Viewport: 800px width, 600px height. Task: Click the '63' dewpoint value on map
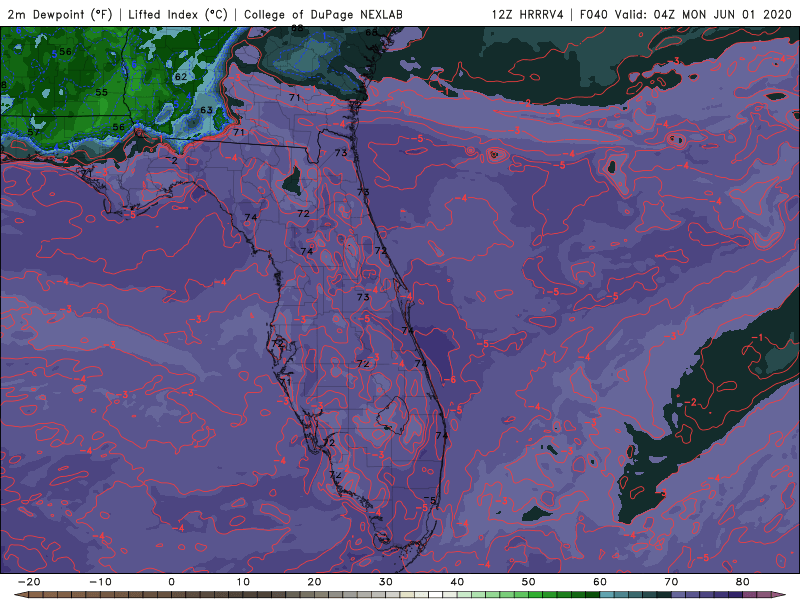(x=206, y=110)
